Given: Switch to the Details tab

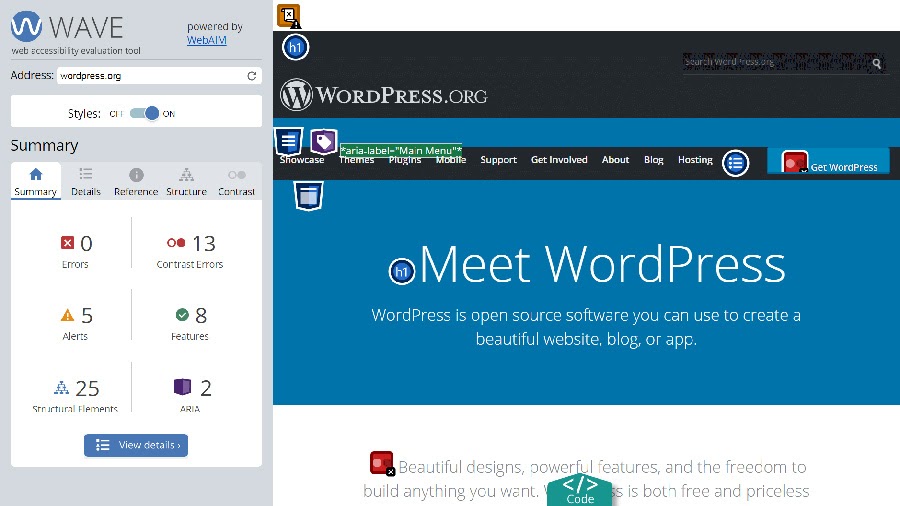Looking at the screenshot, I should coord(86,181).
